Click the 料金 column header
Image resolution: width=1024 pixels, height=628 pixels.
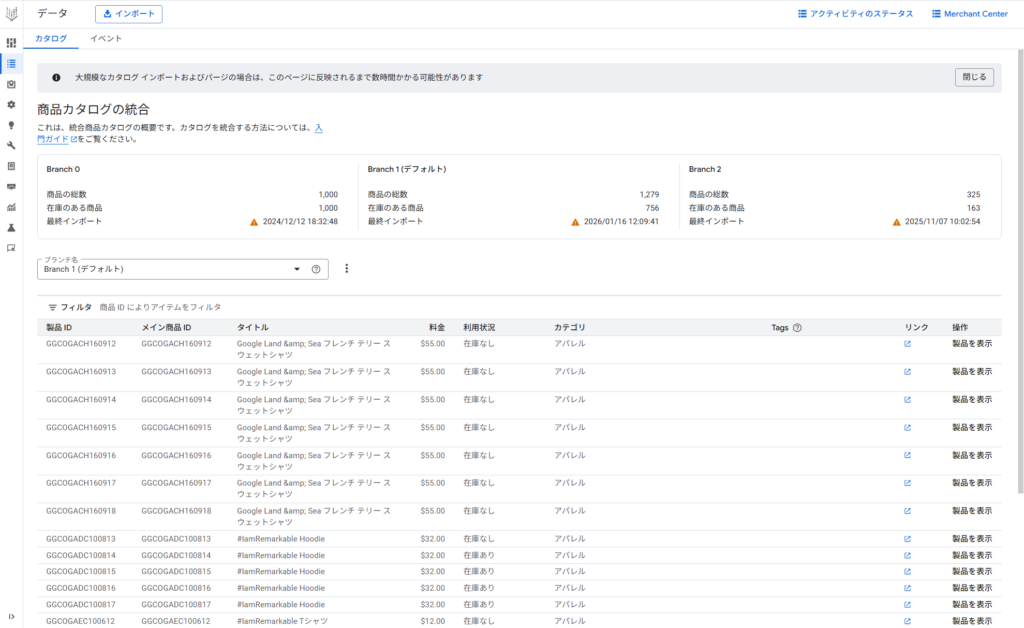pos(437,328)
